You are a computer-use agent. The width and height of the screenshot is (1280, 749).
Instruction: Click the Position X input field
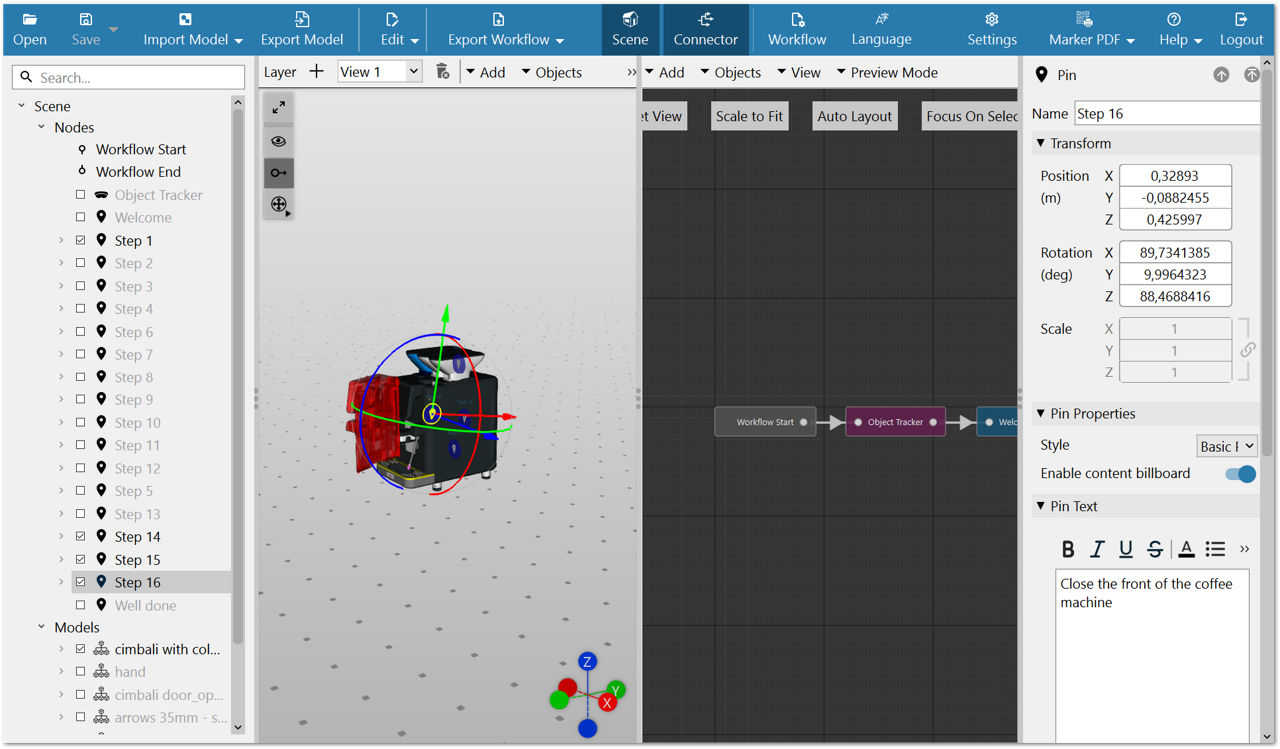1175,176
